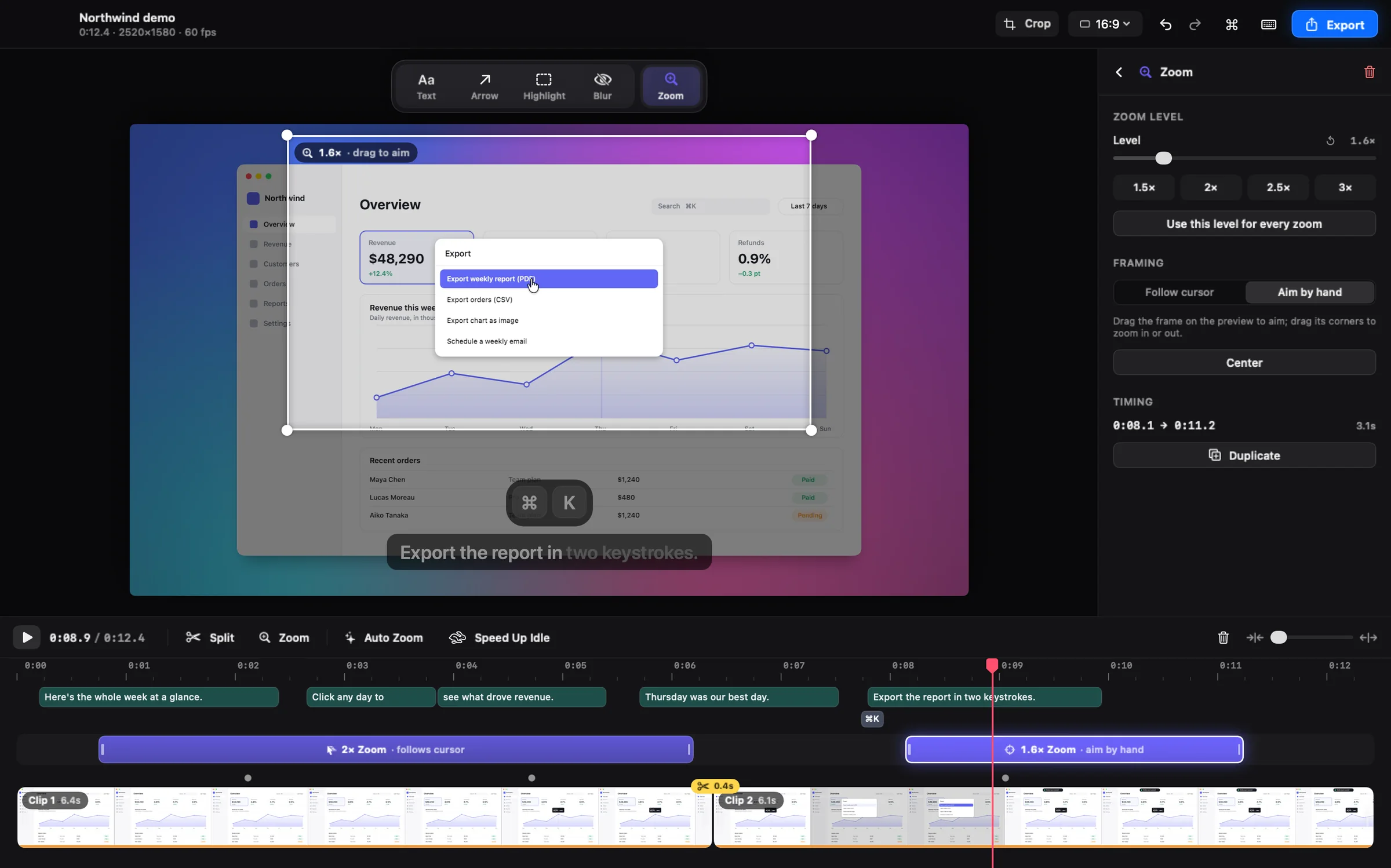1391x868 pixels.
Task: Run Auto Zoom
Action: pyautogui.click(x=384, y=637)
